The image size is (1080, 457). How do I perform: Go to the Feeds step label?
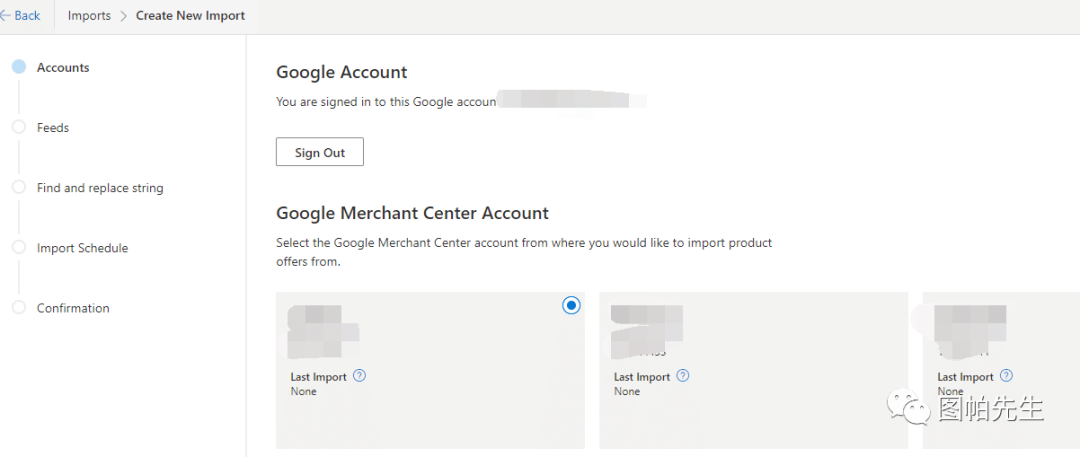click(53, 128)
